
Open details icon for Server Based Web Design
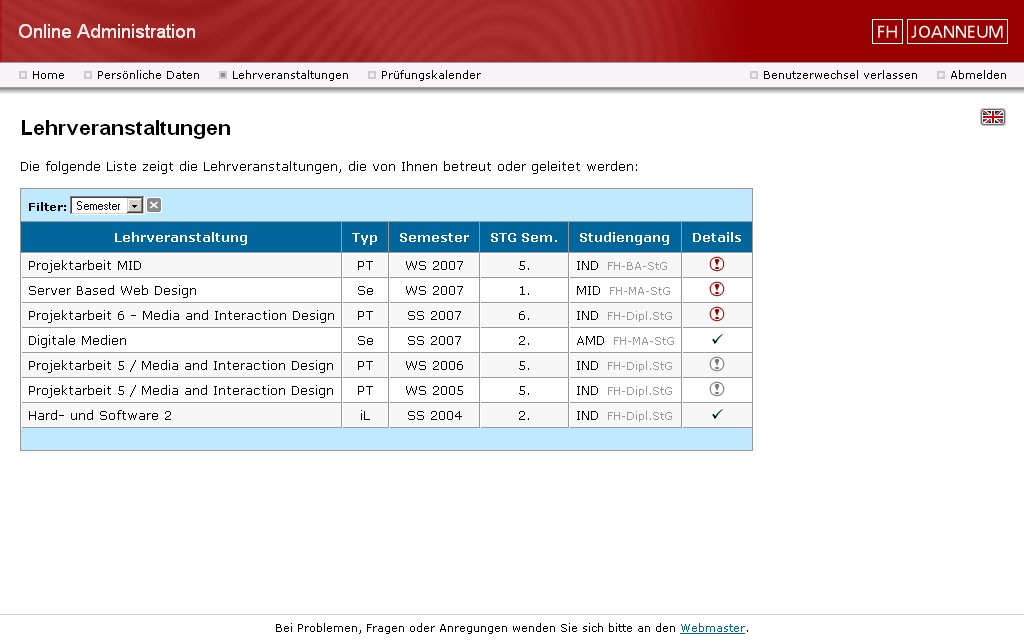716,289
